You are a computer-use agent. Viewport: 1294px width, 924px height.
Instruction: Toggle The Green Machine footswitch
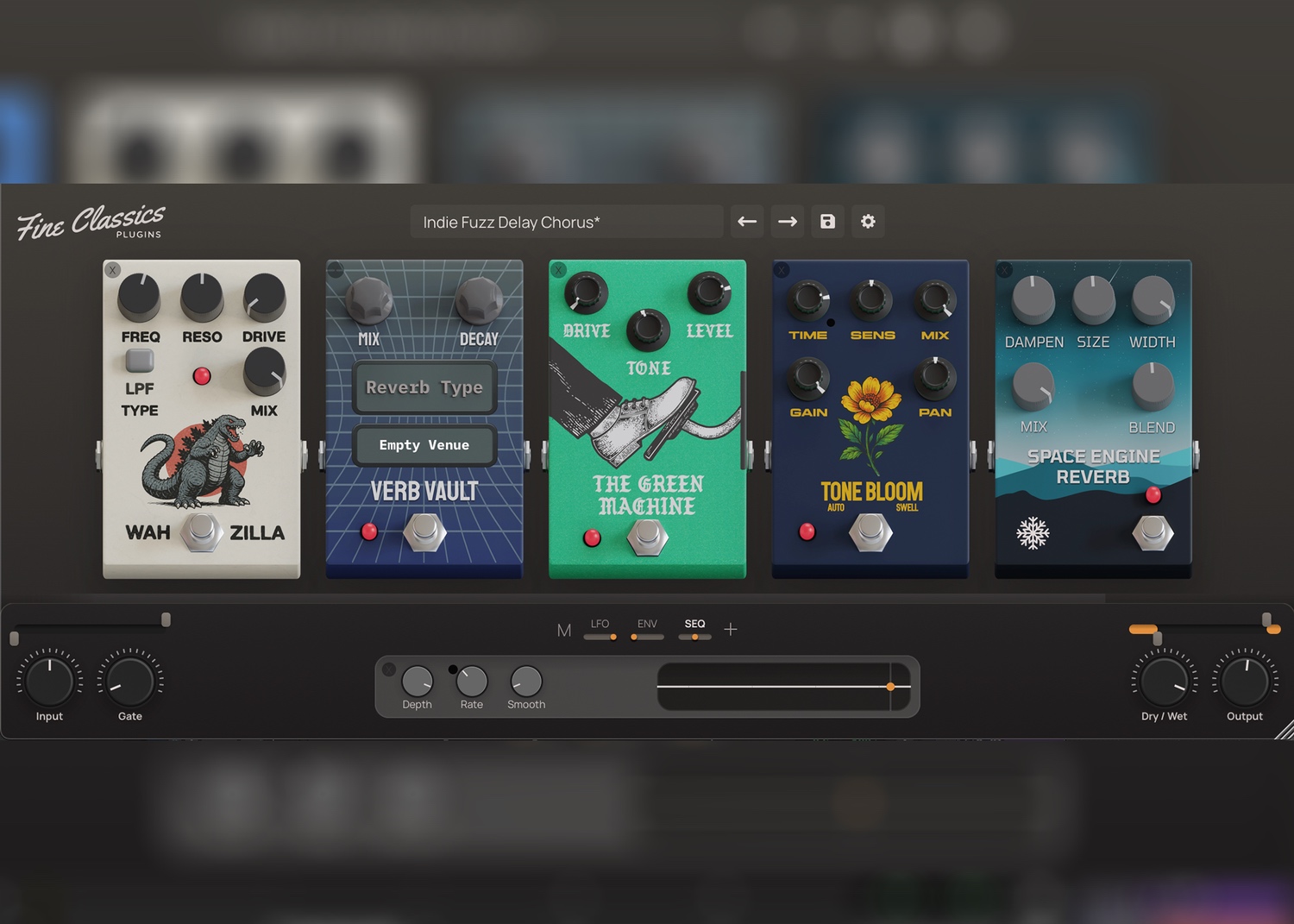coord(647,537)
